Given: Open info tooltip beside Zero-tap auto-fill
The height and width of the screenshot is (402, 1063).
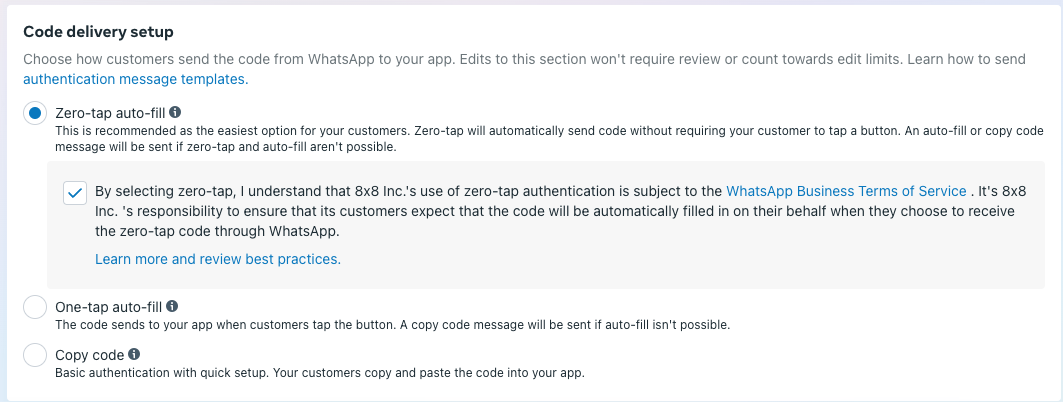Looking at the screenshot, I should pos(175,113).
